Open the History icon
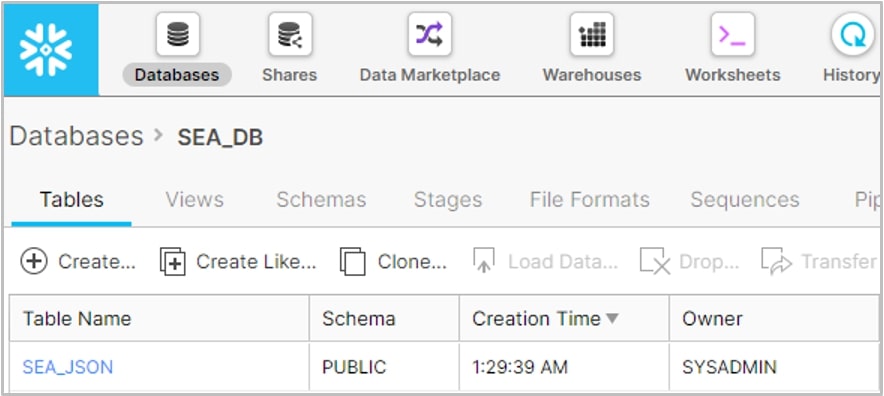 click(x=852, y=34)
